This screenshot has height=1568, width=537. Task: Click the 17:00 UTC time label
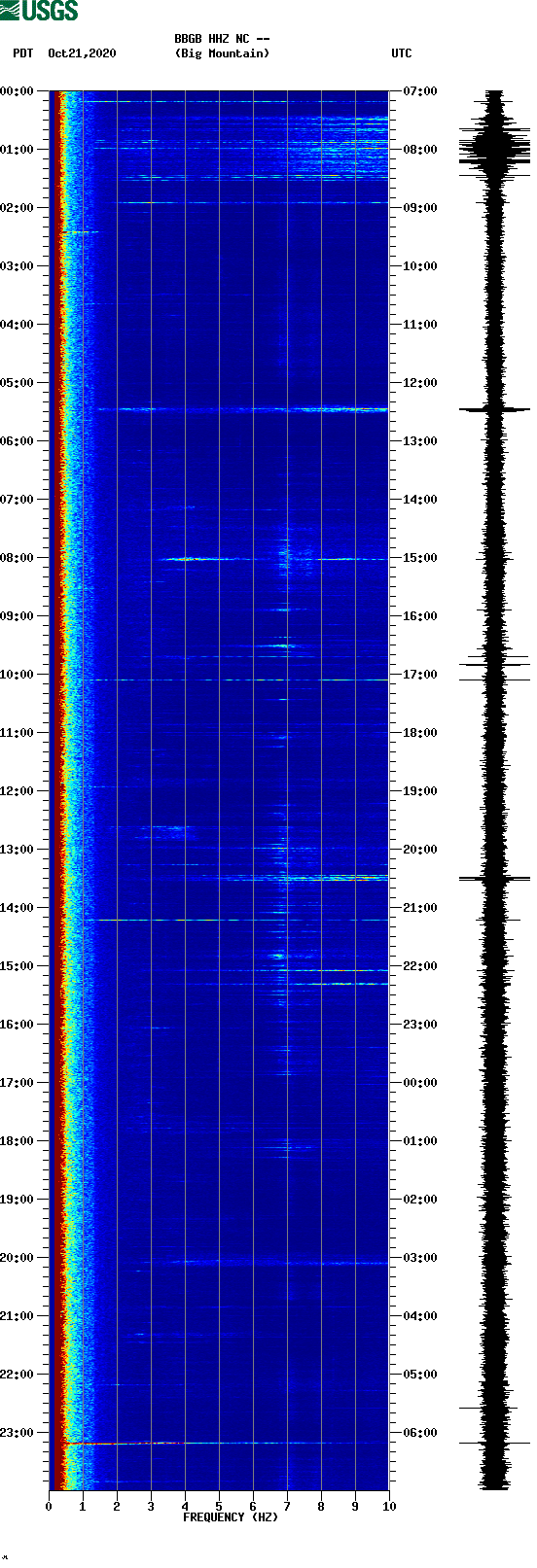tap(420, 675)
